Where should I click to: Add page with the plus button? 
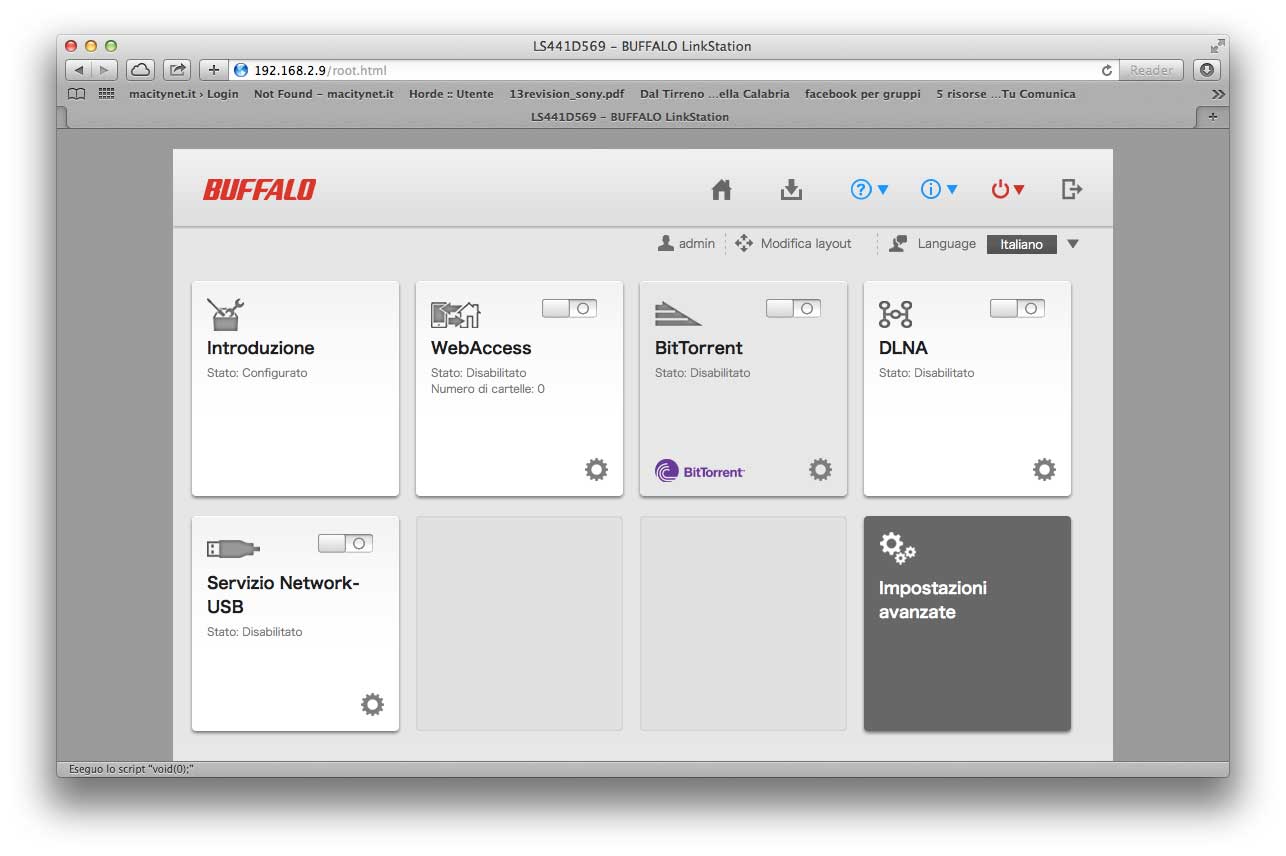(x=213, y=70)
